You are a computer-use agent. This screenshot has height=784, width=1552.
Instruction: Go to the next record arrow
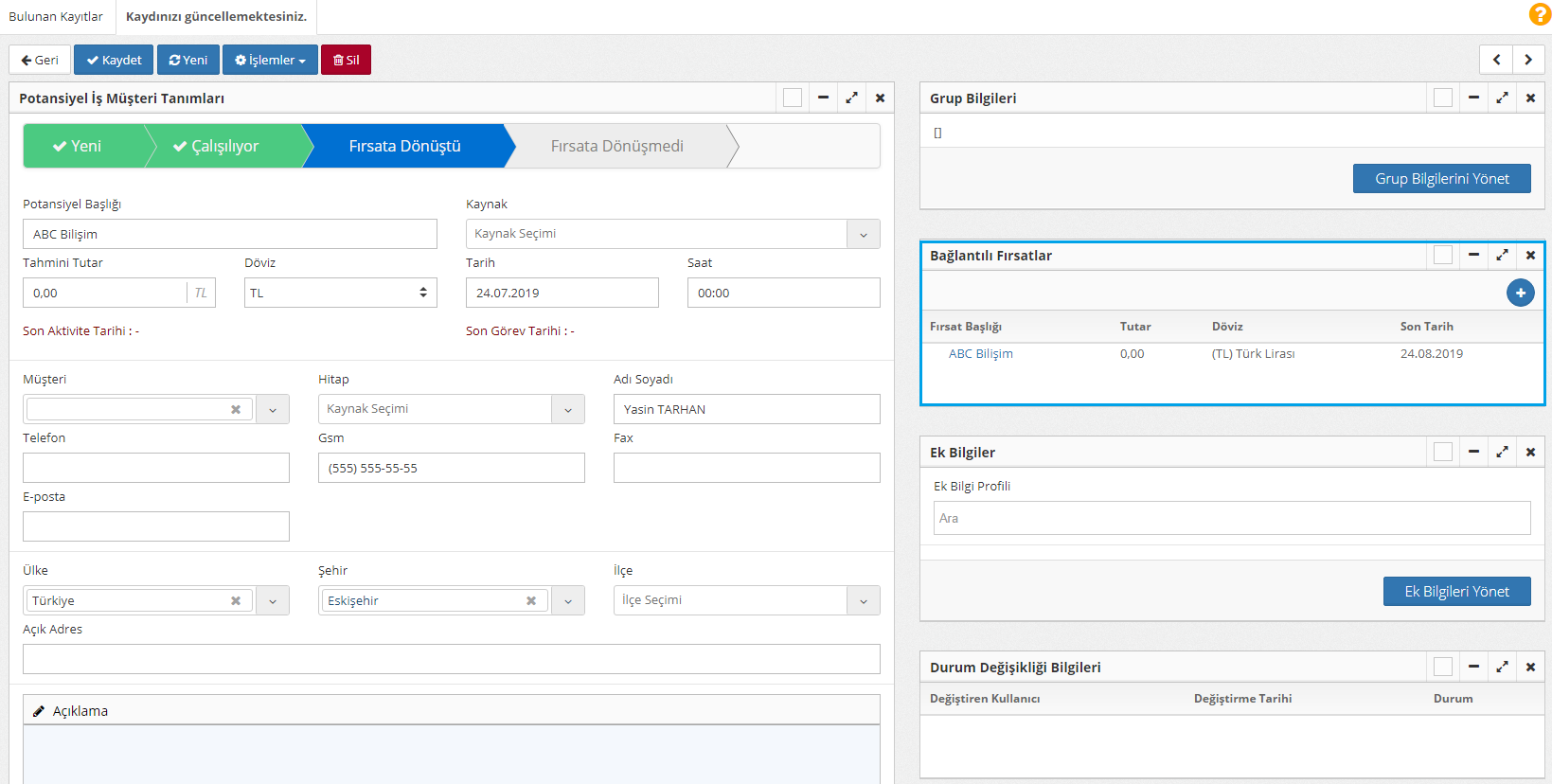(1528, 60)
